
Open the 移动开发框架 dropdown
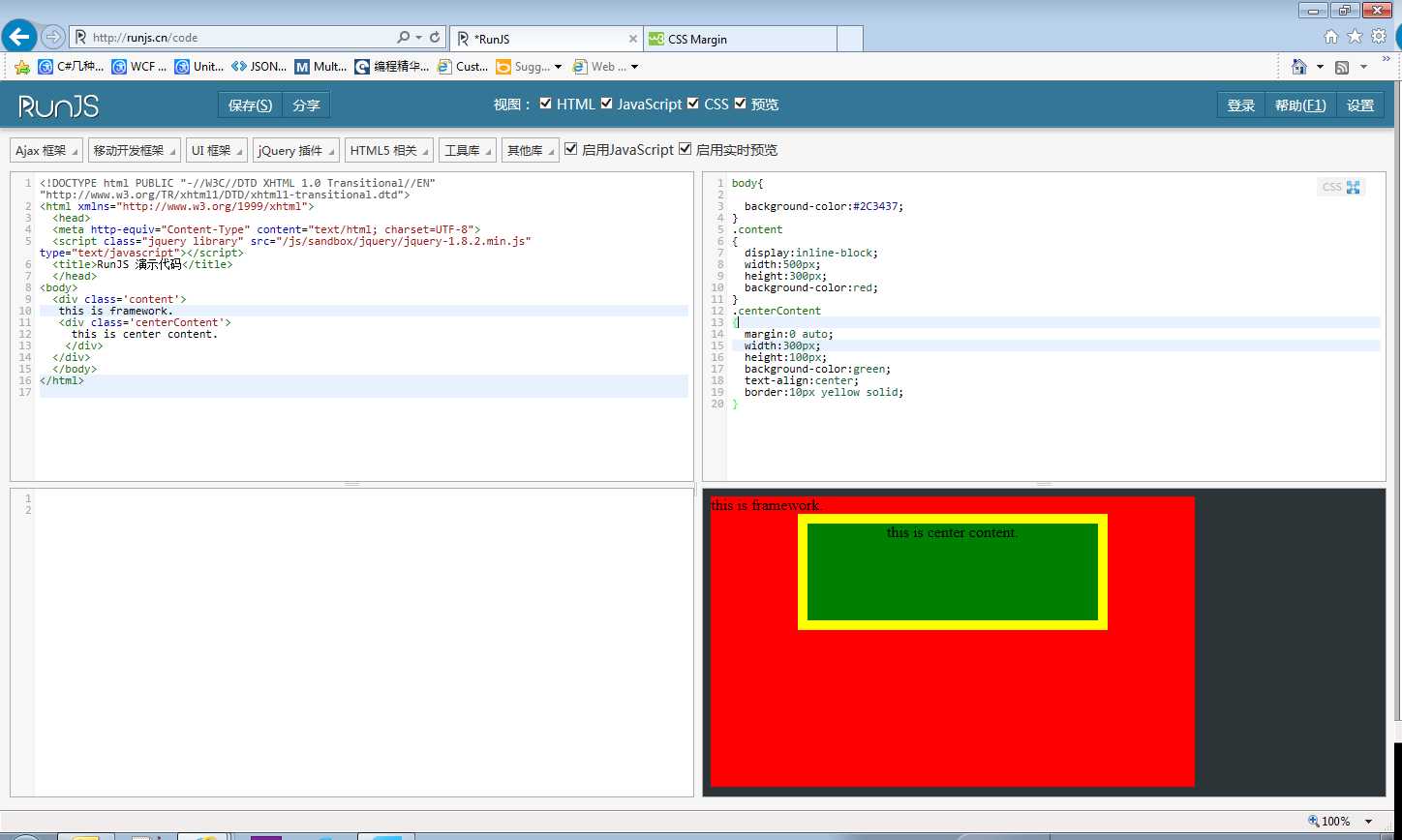click(135, 150)
